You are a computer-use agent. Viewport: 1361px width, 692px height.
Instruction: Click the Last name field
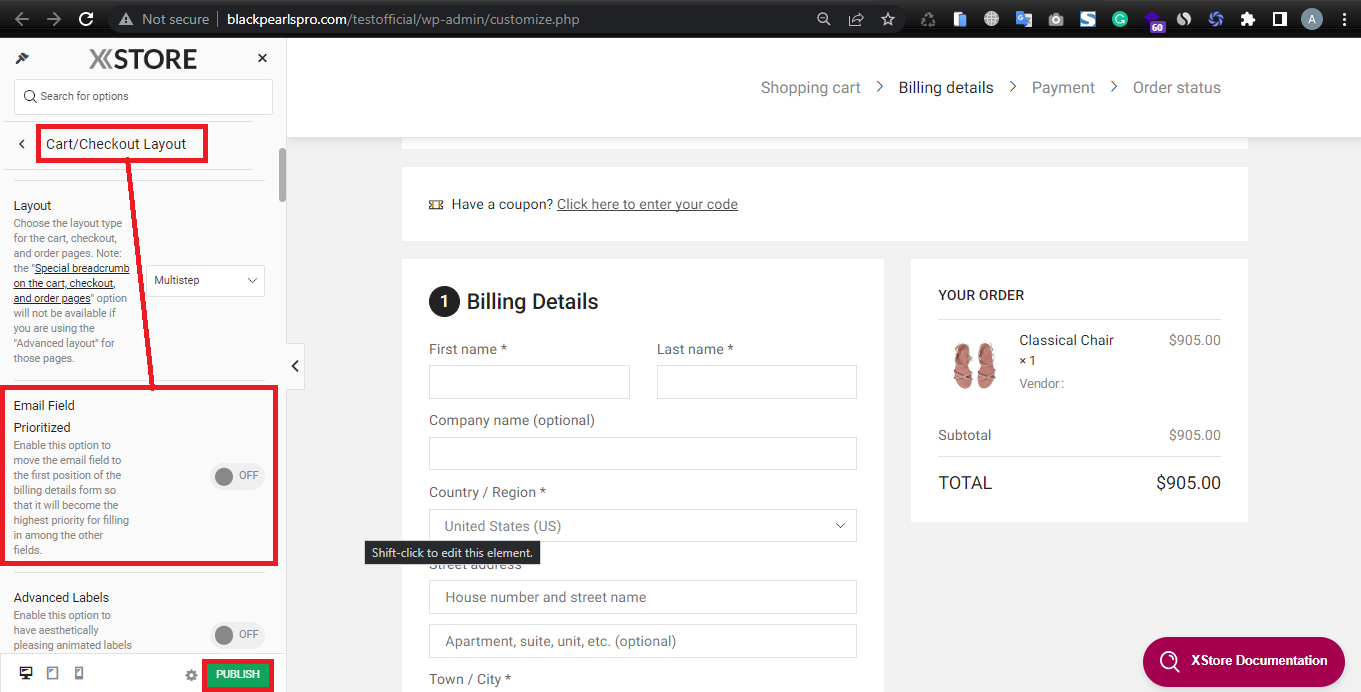point(757,382)
